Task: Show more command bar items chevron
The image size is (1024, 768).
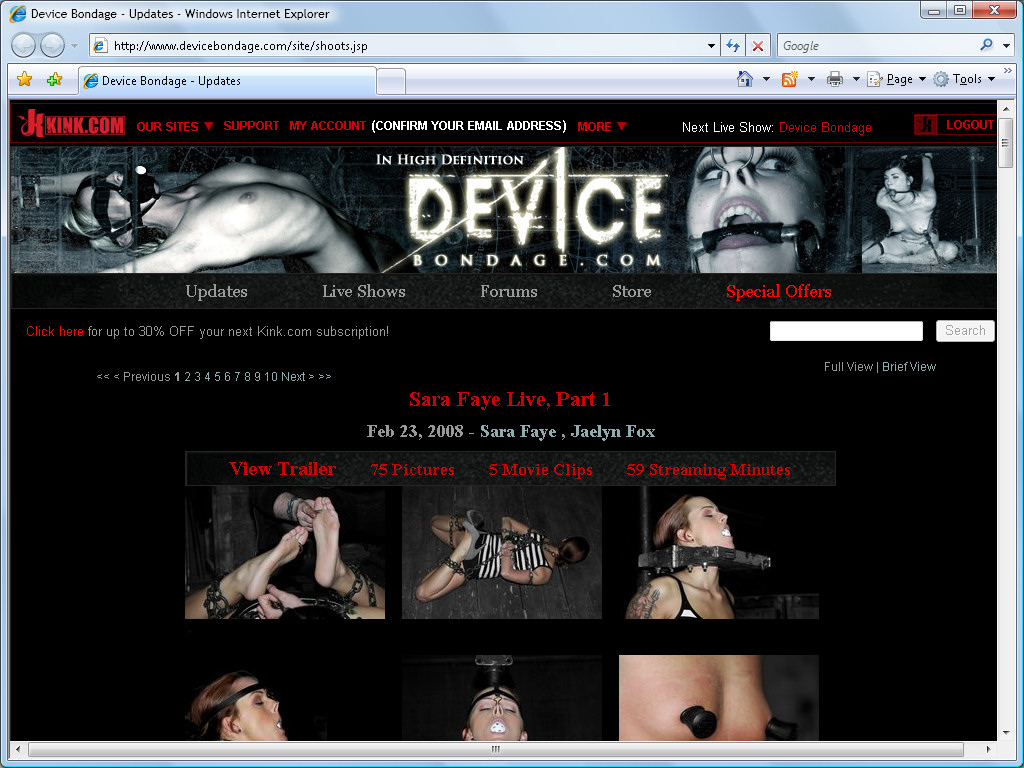Action: (x=1008, y=71)
